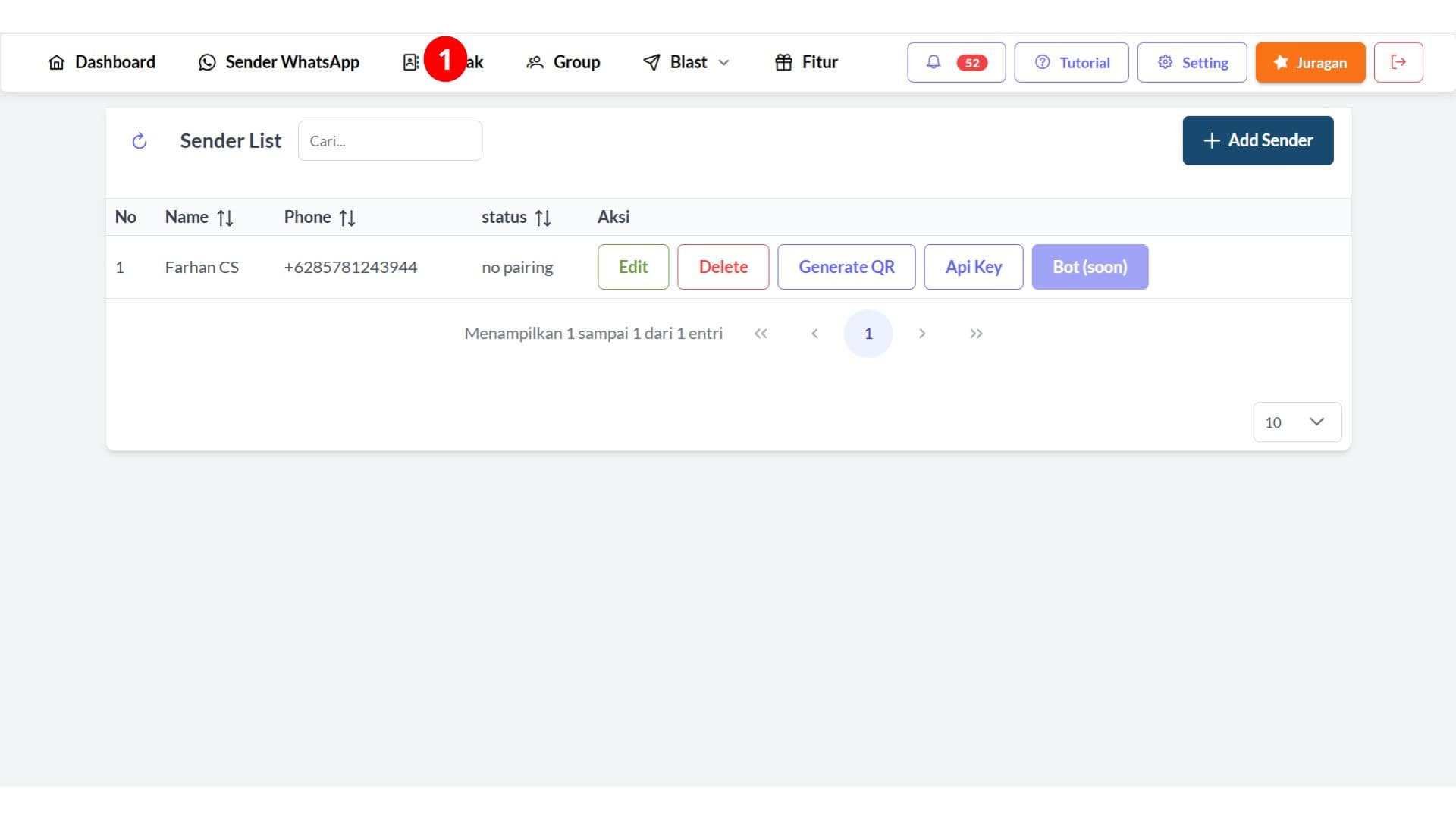
Task: Open rows-per-page dropdown showing 10
Action: (1297, 422)
